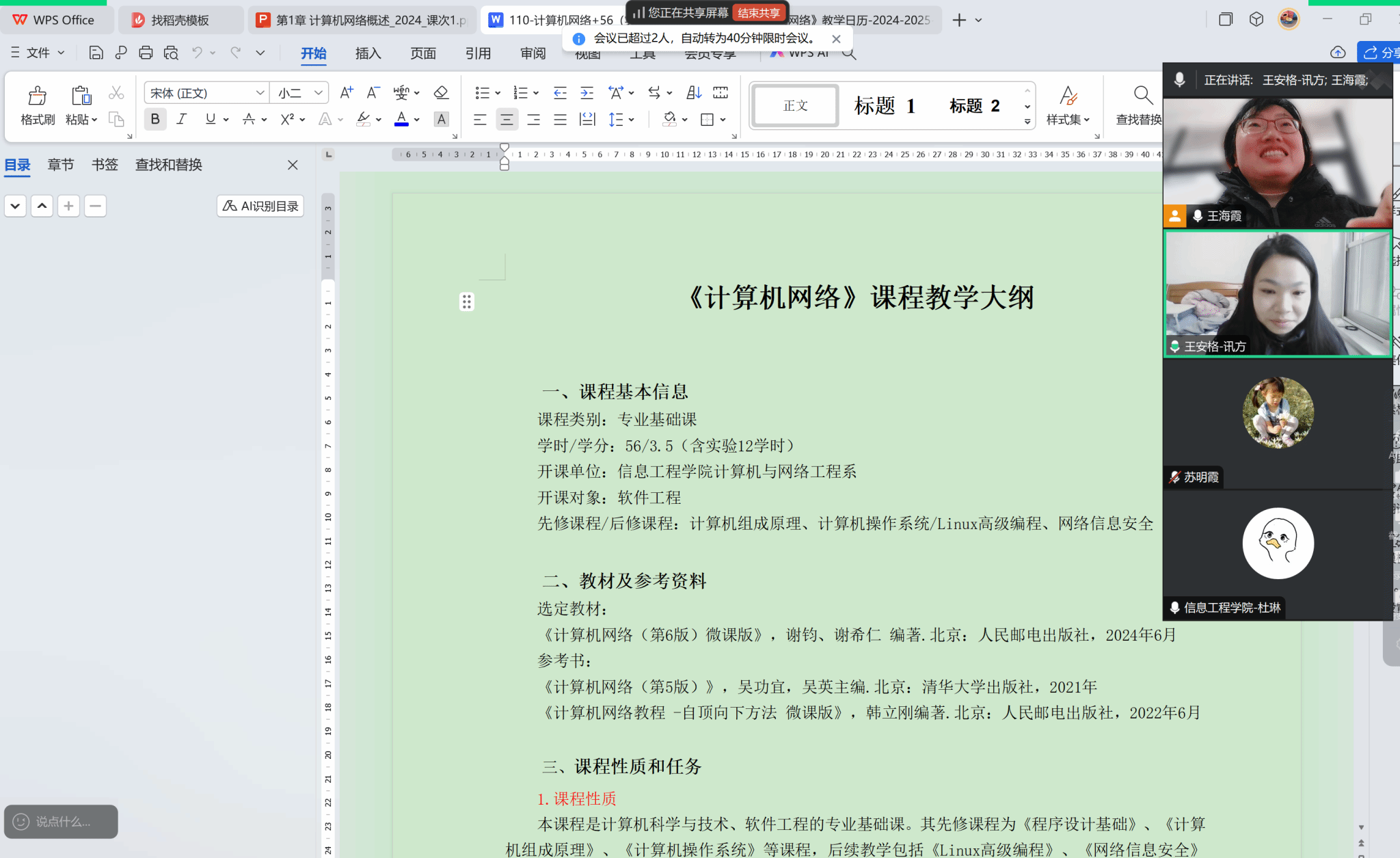This screenshot has width=1400, height=858.
Task: Click the red 结束共享 button
Action: 759,13
